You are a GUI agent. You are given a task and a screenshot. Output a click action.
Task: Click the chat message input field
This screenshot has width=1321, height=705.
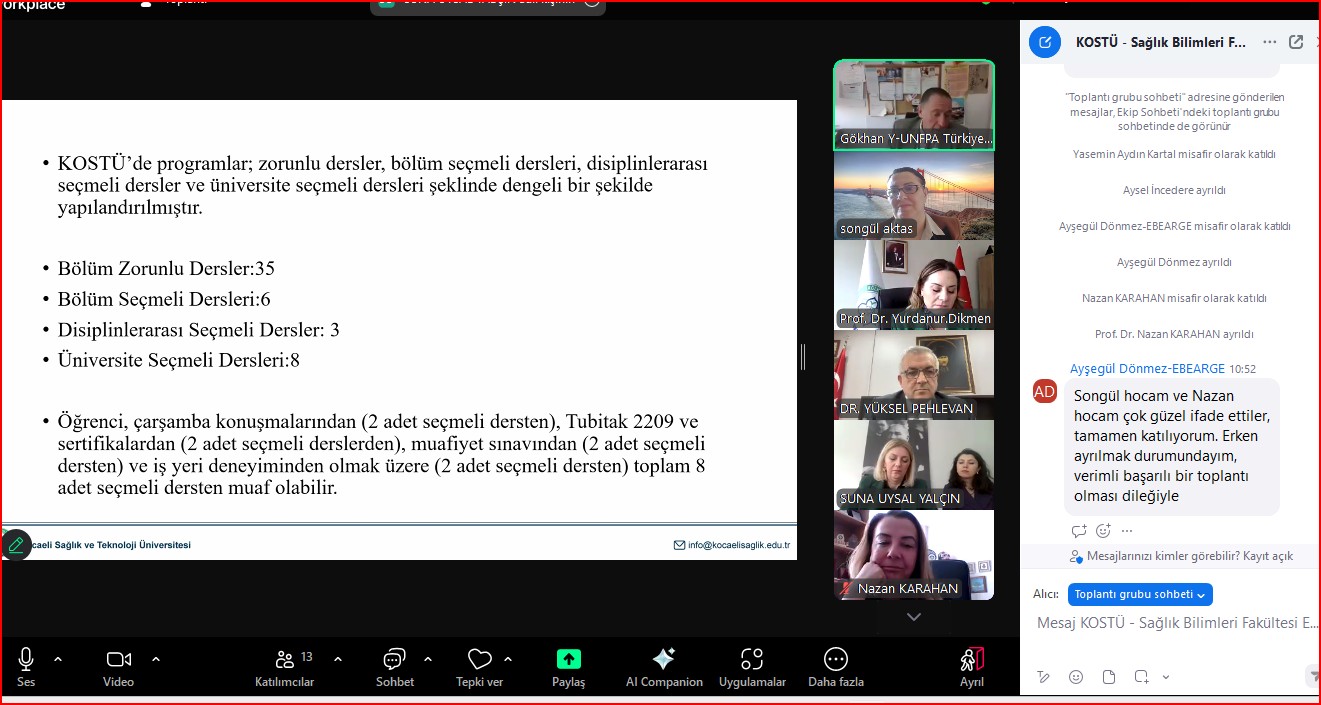(x=1176, y=623)
